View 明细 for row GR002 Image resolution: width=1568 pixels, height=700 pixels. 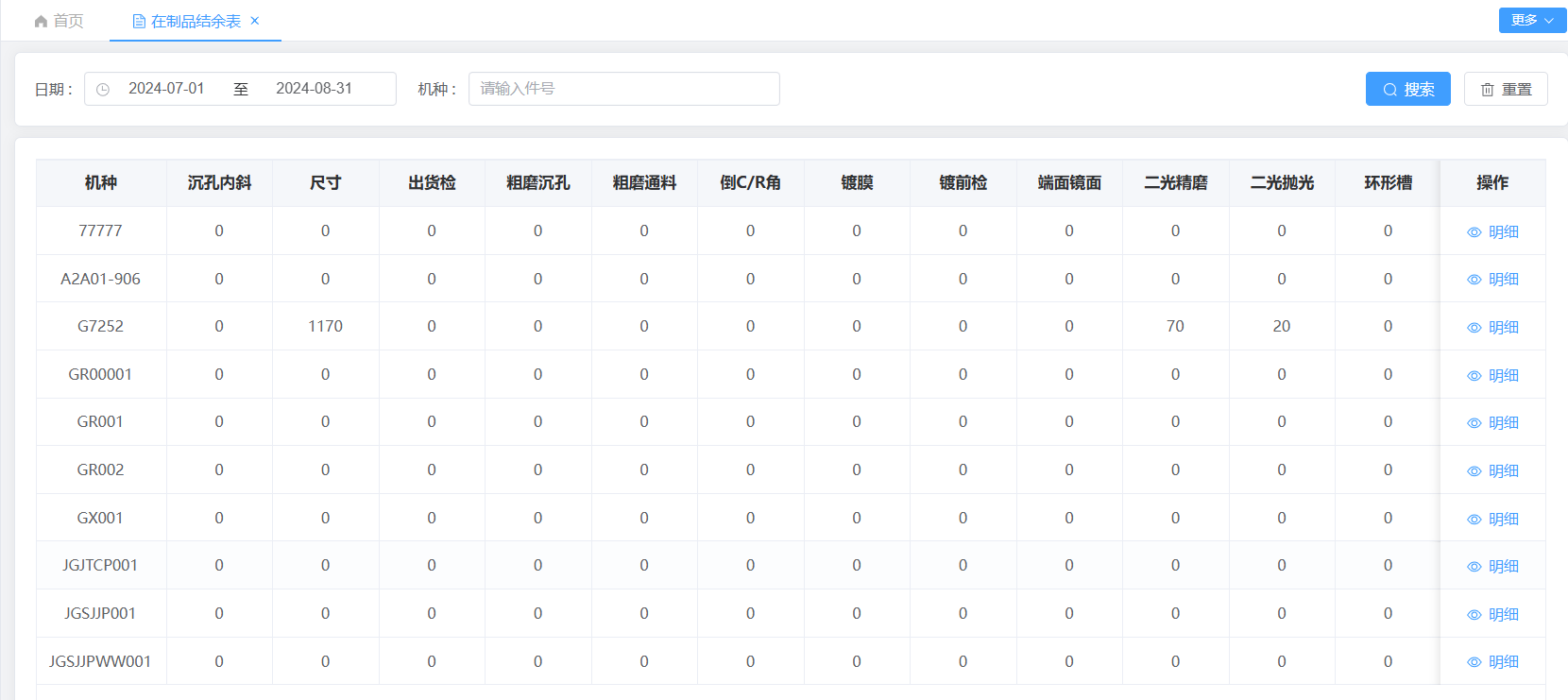click(1493, 470)
